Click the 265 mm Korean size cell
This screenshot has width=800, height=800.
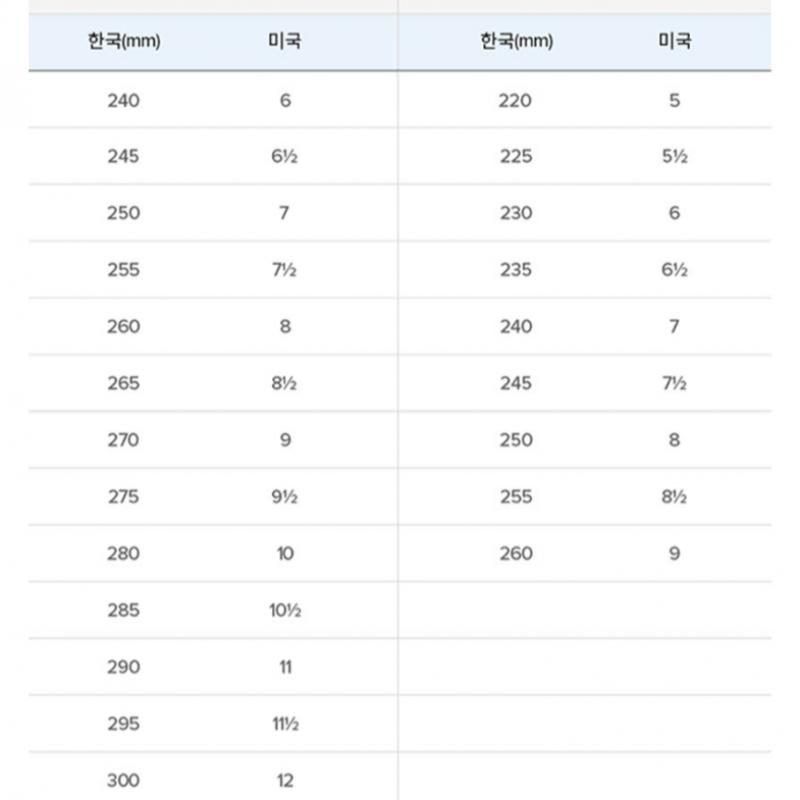[x=124, y=384]
